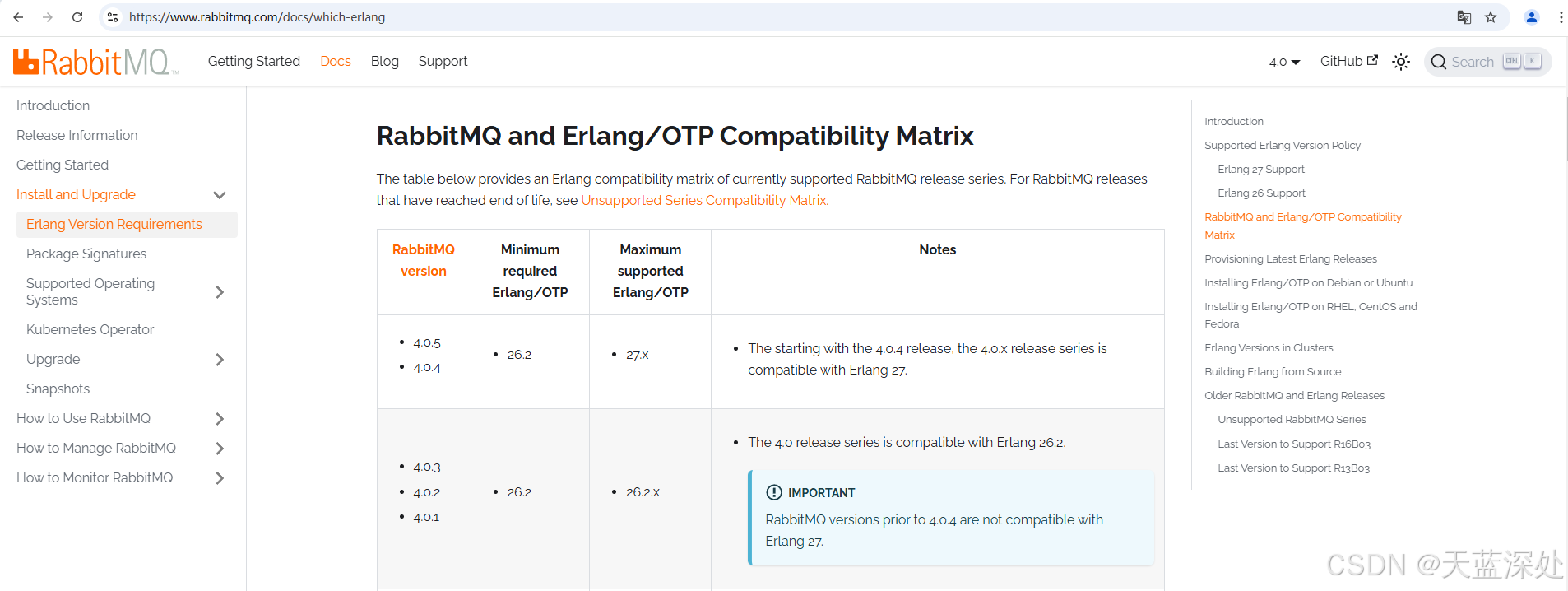Toggle light/dark theme sun icon
The image size is (1568, 591).
pyautogui.click(x=1401, y=62)
